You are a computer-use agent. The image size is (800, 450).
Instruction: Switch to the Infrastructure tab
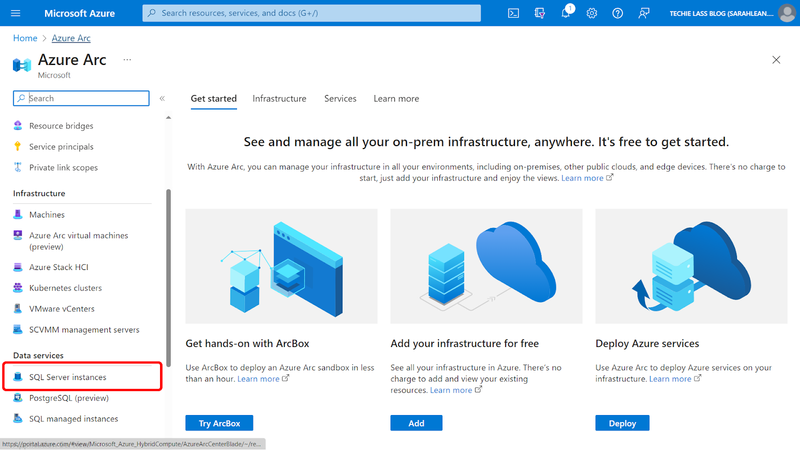click(x=279, y=99)
